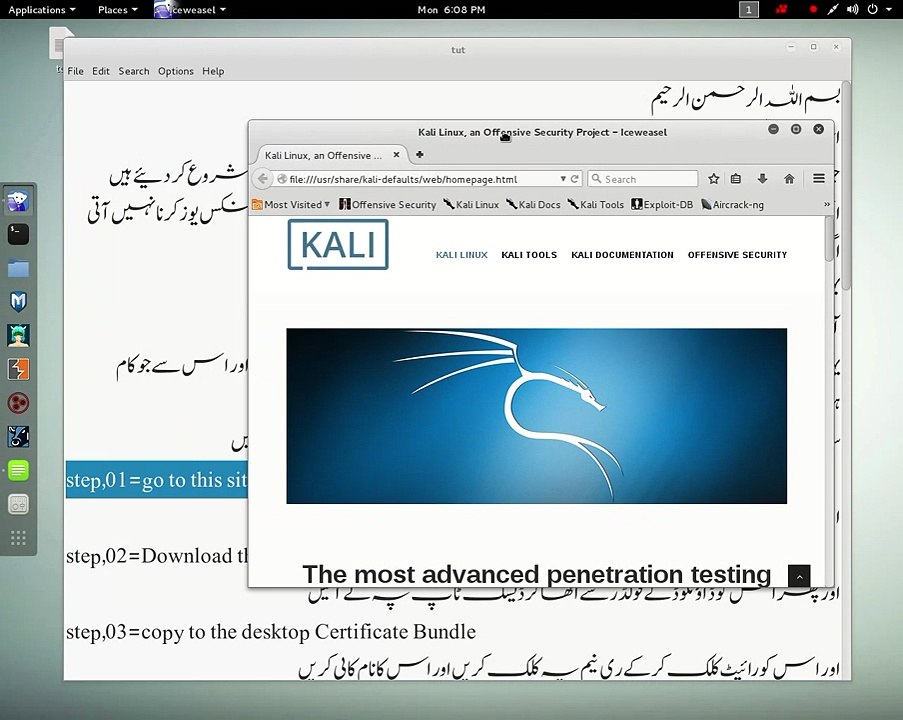The width and height of the screenshot is (903, 720).
Task: Launch BeEF icon in the dock
Action: (x=18, y=437)
